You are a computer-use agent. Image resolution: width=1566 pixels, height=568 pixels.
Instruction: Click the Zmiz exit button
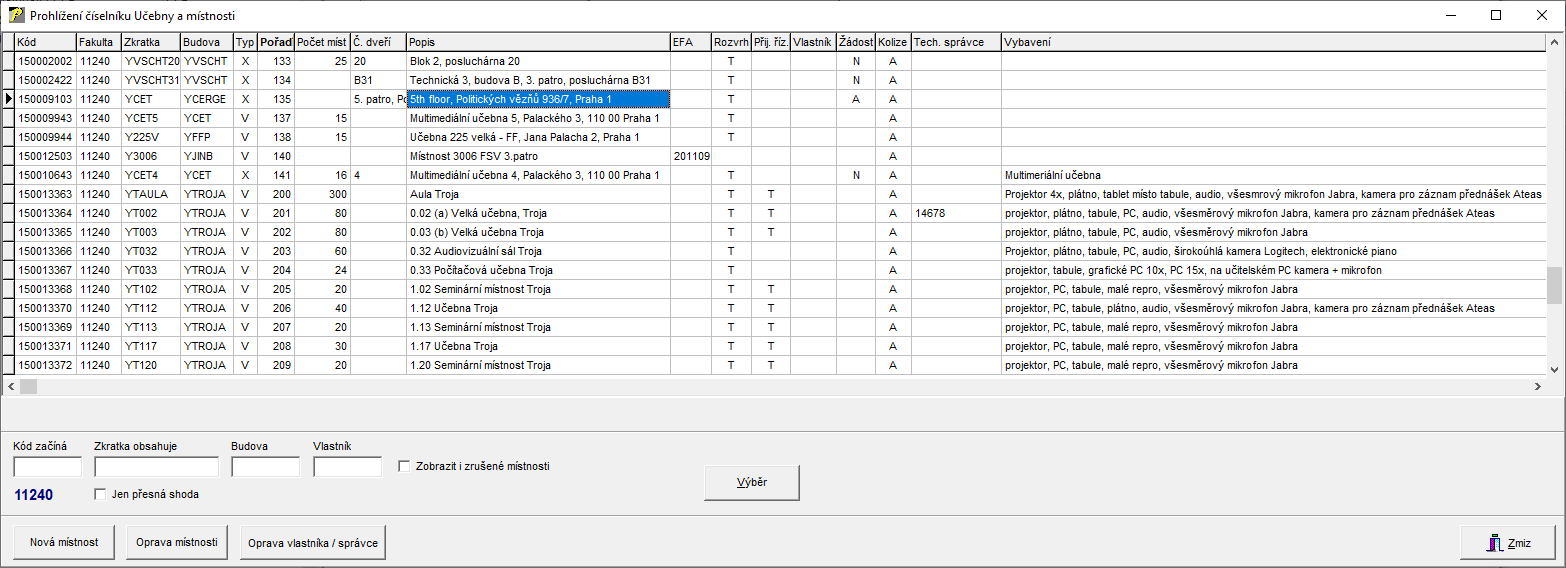coord(1508,543)
